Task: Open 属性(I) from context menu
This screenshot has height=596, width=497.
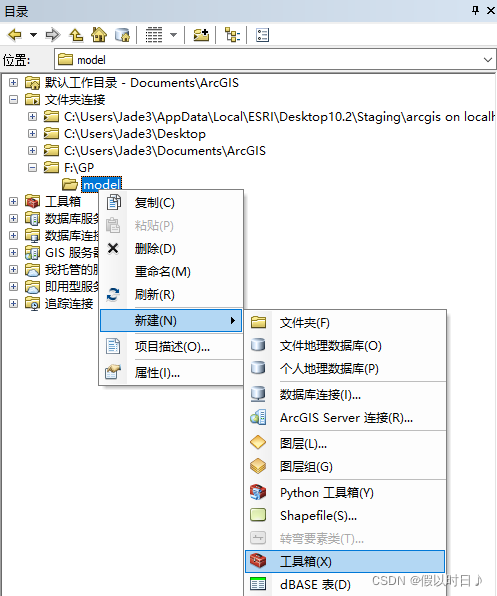Action: coord(171,373)
